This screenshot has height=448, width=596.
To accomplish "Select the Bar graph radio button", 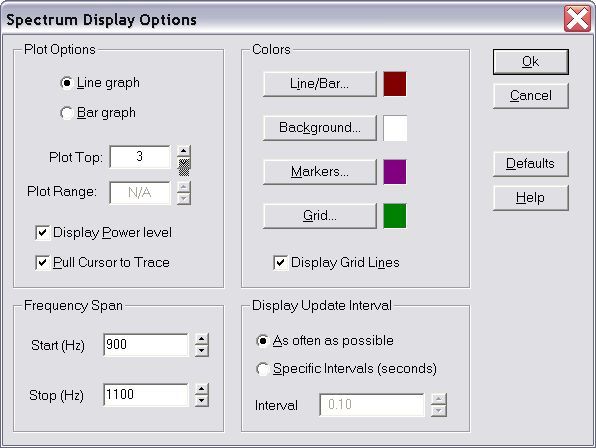I will 67,113.
